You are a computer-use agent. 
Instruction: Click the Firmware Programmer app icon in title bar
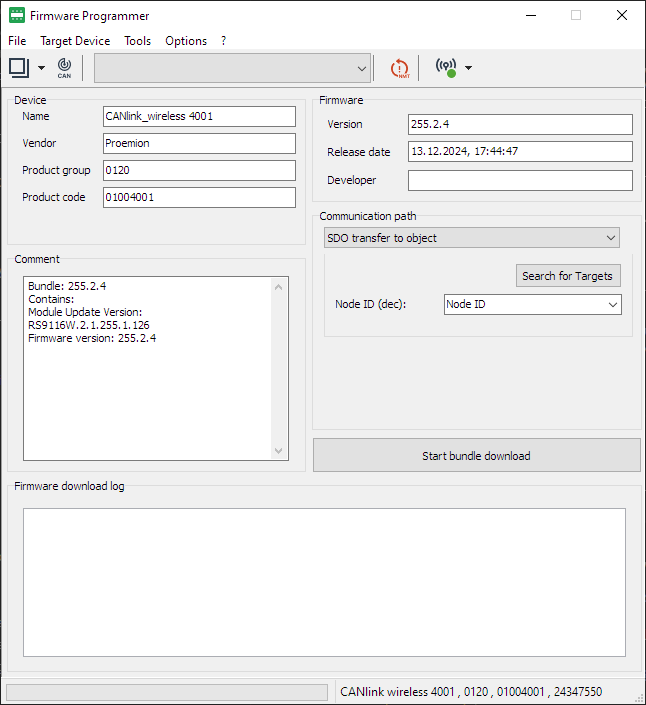tap(17, 16)
